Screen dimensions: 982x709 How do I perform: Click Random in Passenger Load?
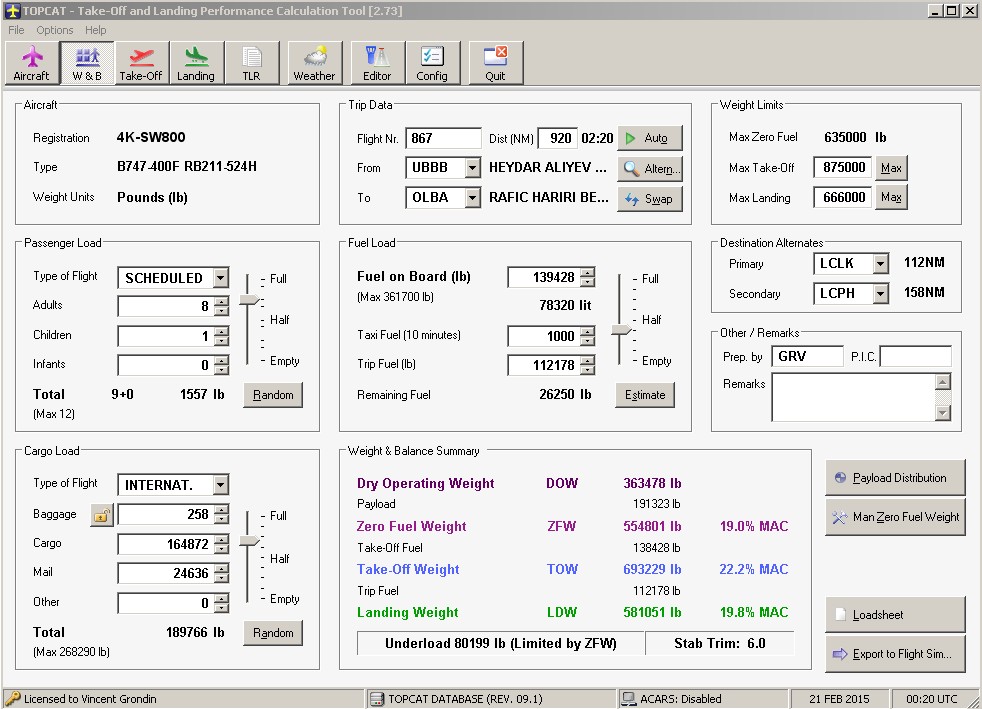coord(273,395)
